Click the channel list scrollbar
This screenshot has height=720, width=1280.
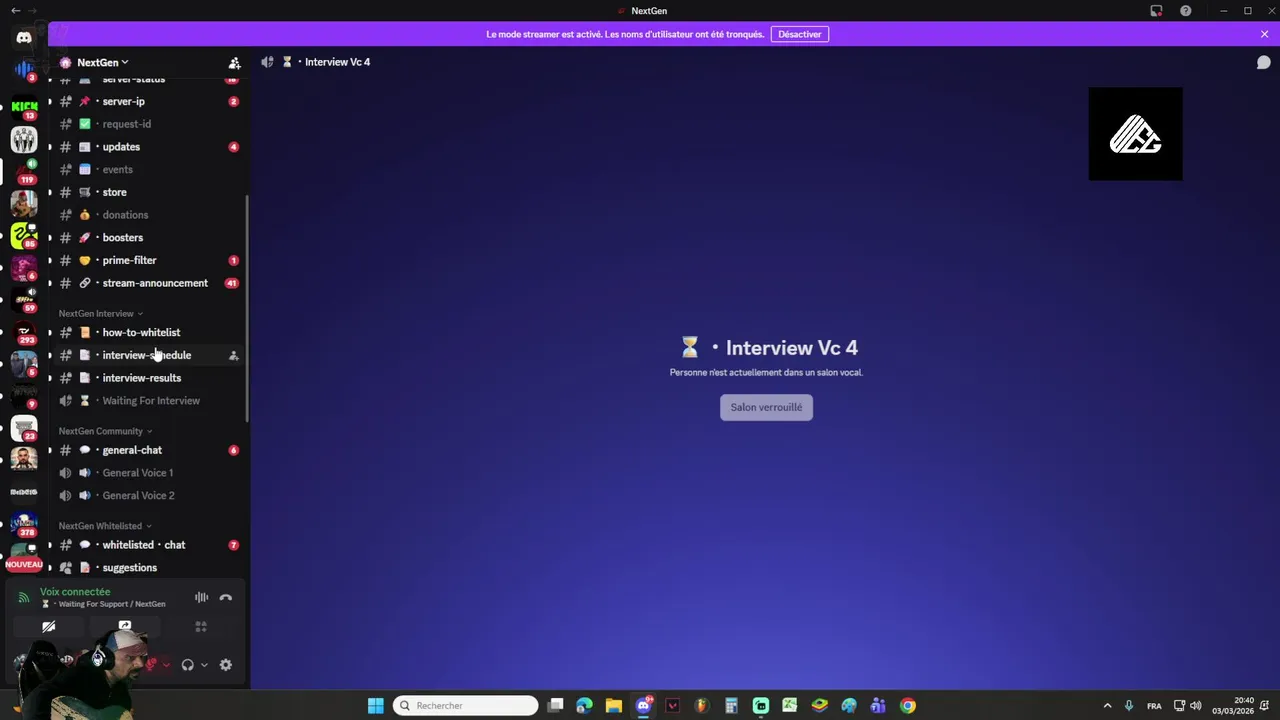point(247,308)
